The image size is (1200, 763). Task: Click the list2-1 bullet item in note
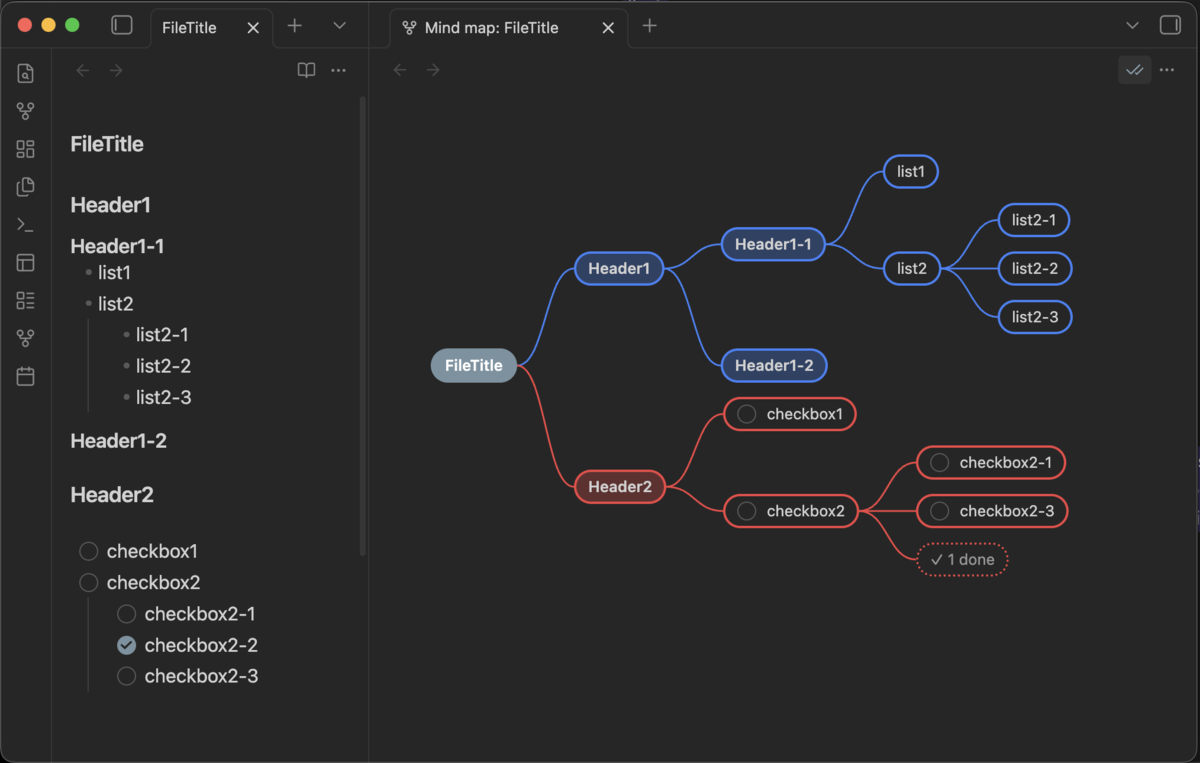163,335
